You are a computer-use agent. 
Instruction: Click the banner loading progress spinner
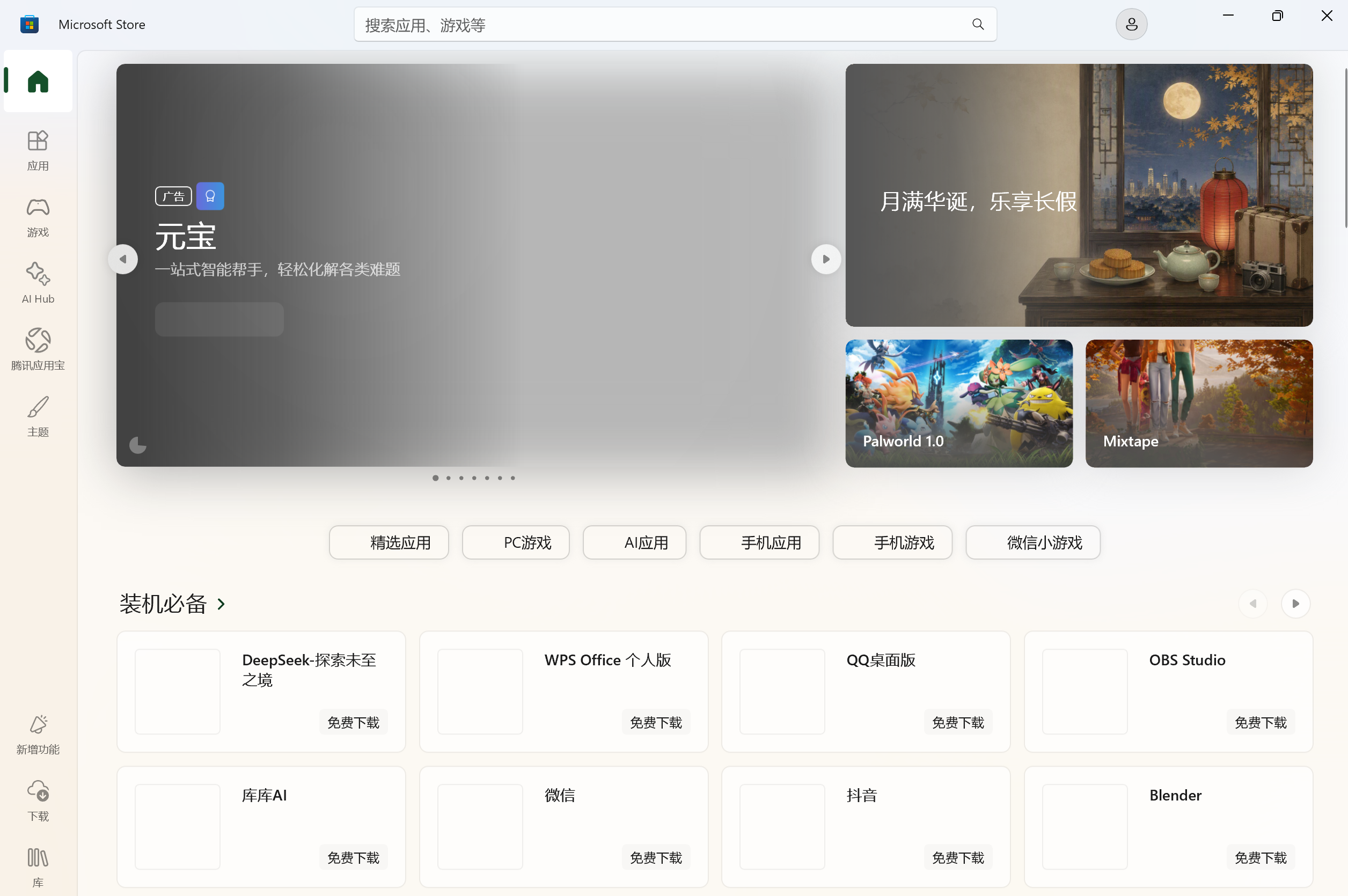[x=137, y=445]
